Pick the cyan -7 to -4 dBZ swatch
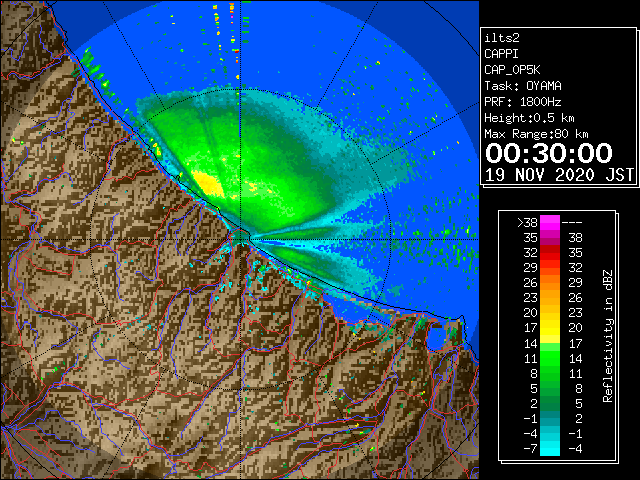 [550, 448]
